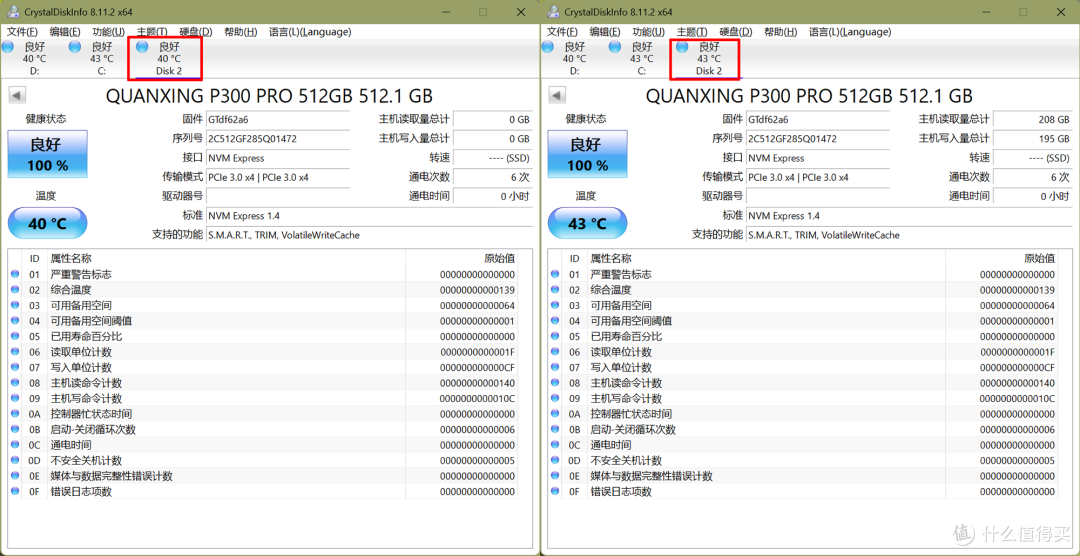Click host reads field showing 208 GB
This screenshot has width=1080, height=556.
[x=1032, y=119]
